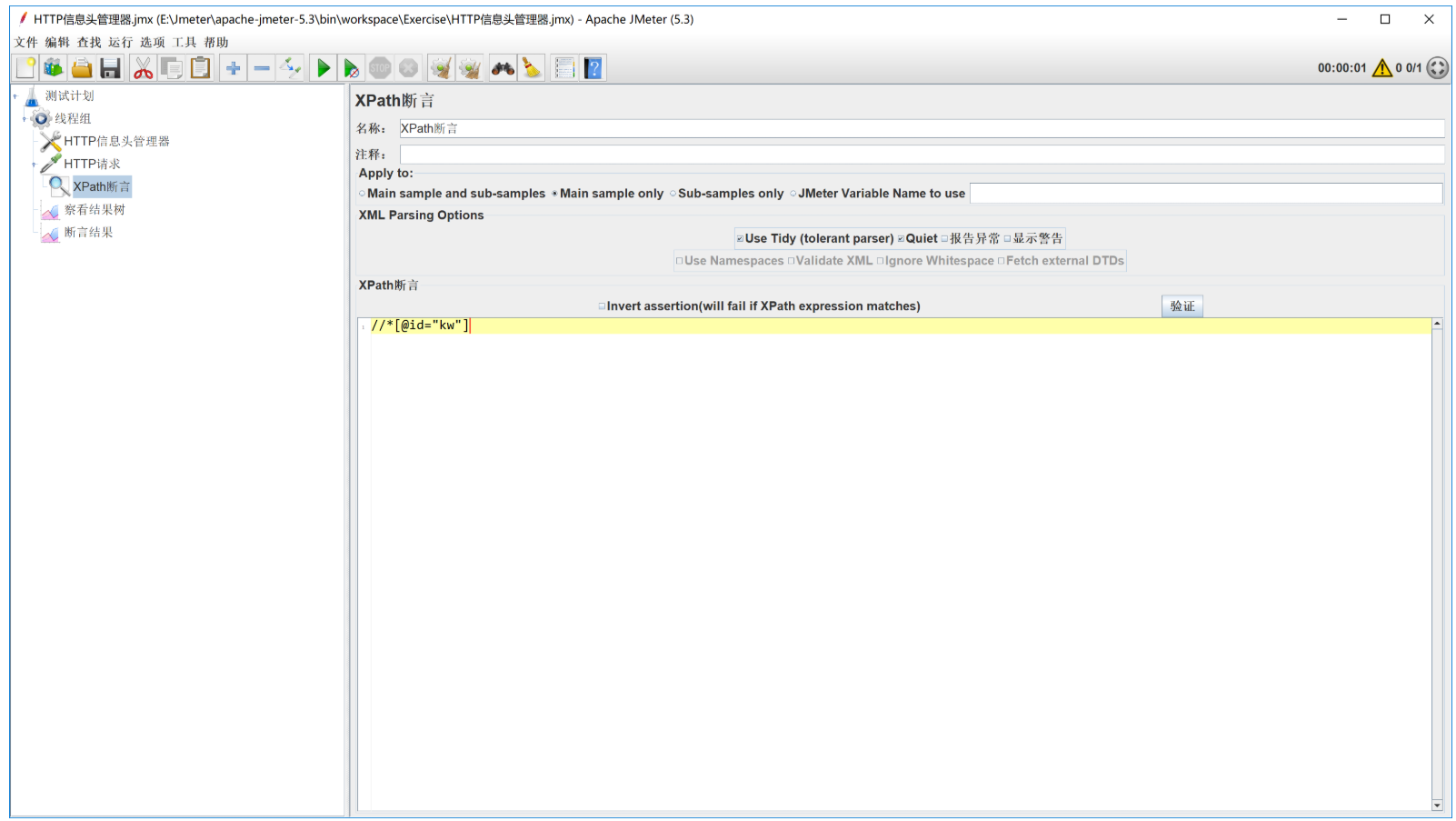Start the test run
The image size is (1456, 821).
click(x=324, y=67)
